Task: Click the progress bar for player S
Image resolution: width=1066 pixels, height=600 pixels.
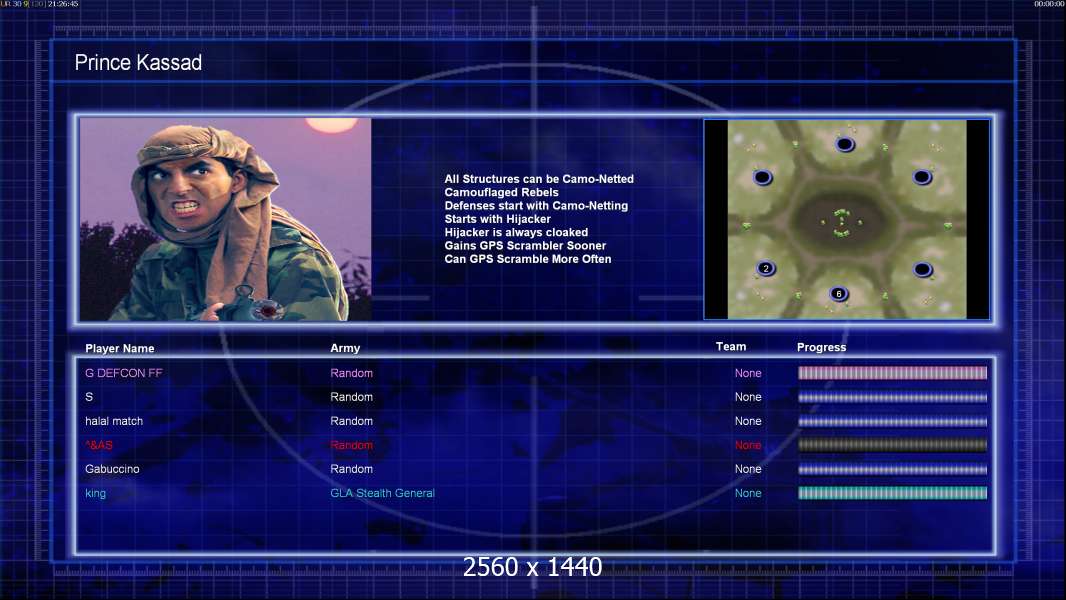Action: (x=893, y=398)
